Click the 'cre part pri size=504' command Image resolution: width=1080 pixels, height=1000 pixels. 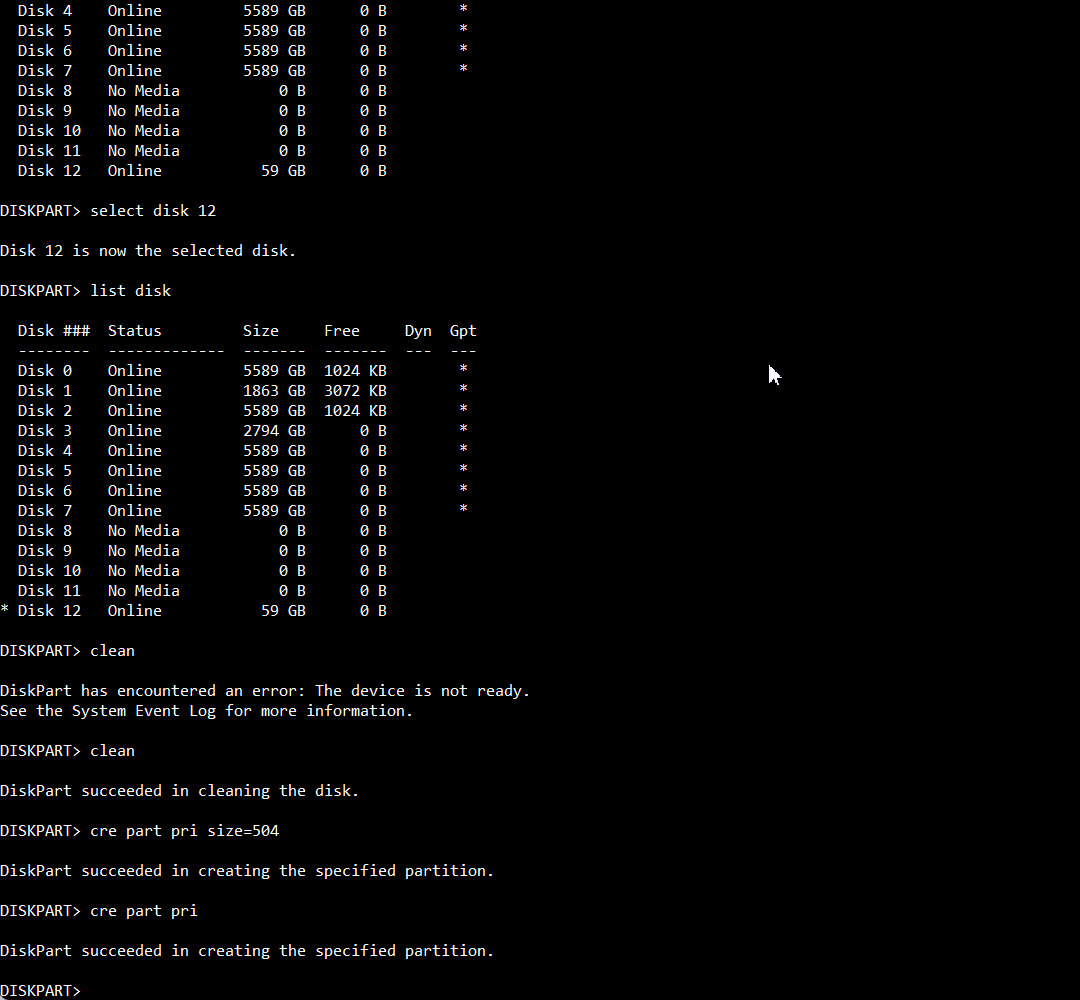pyautogui.click(x=185, y=831)
